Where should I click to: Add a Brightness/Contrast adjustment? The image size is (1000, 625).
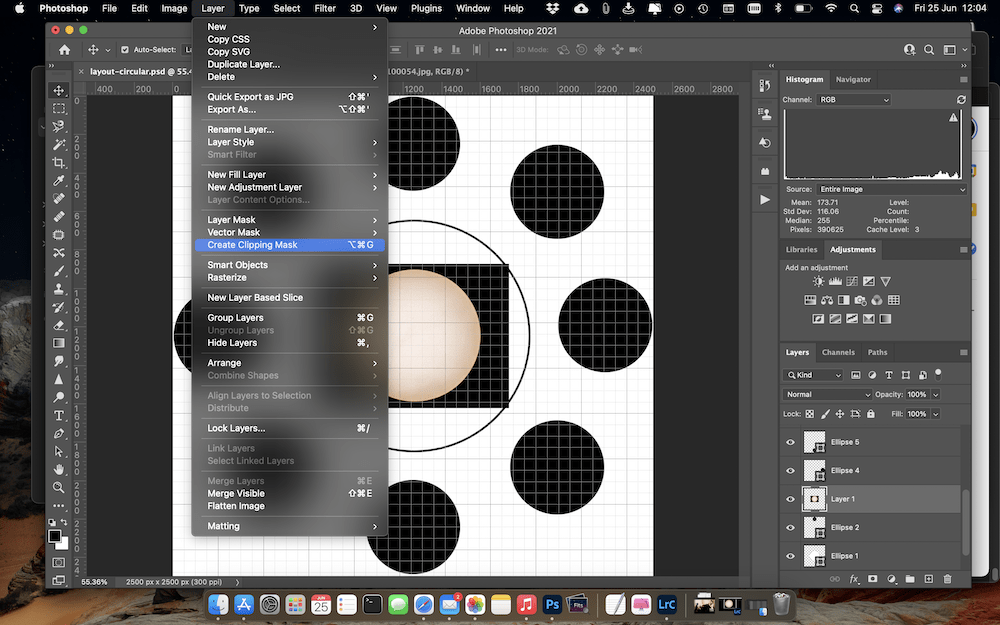pyautogui.click(x=818, y=281)
